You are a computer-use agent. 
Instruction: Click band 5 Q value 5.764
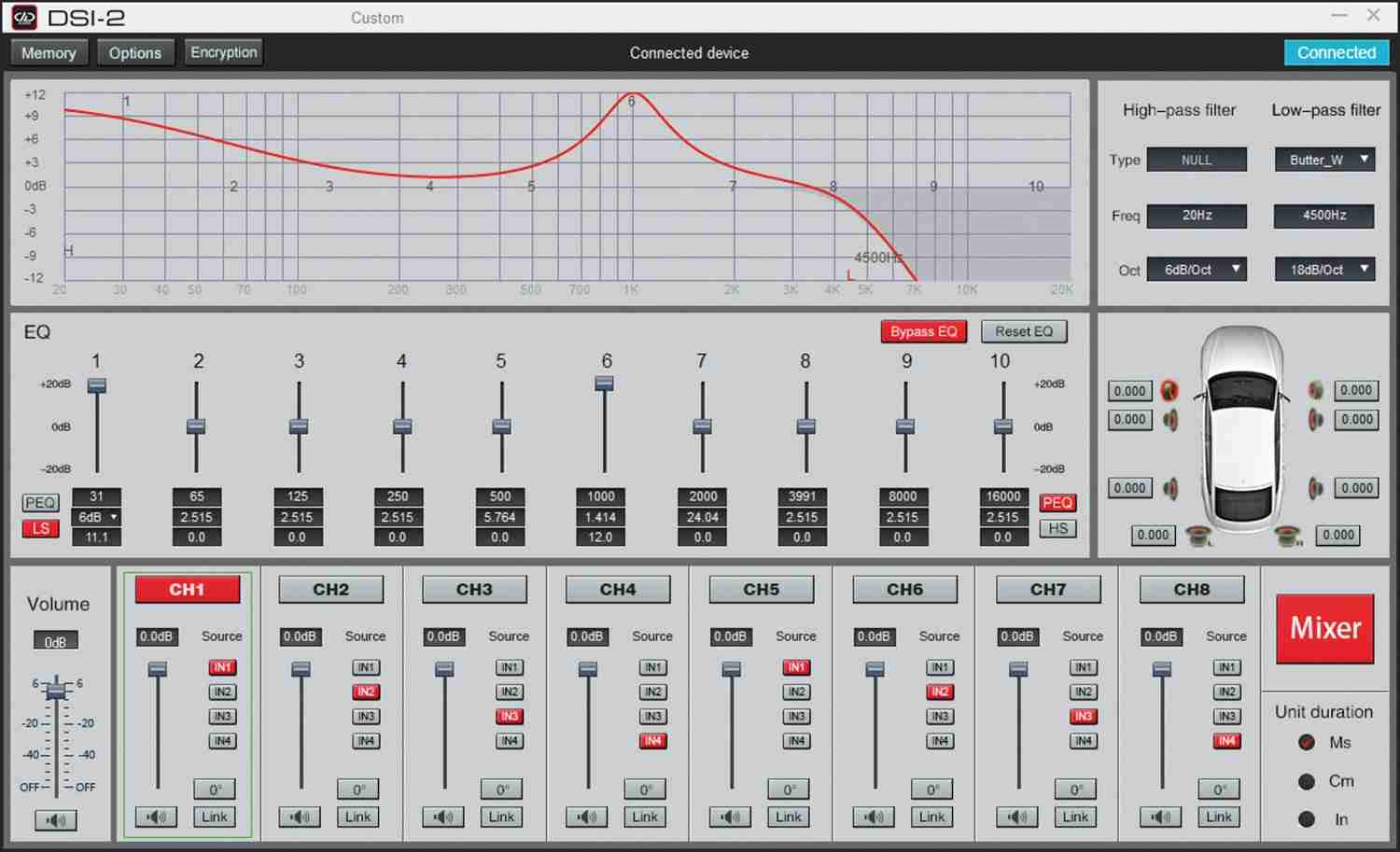point(500,517)
